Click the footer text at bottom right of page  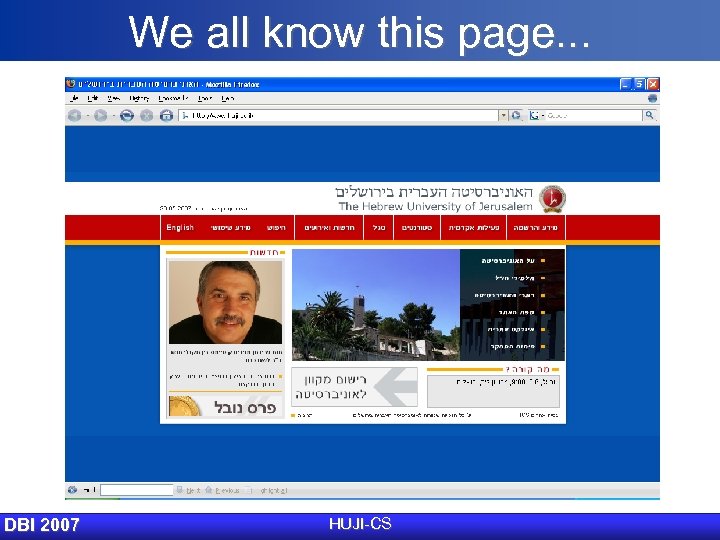point(539,415)
